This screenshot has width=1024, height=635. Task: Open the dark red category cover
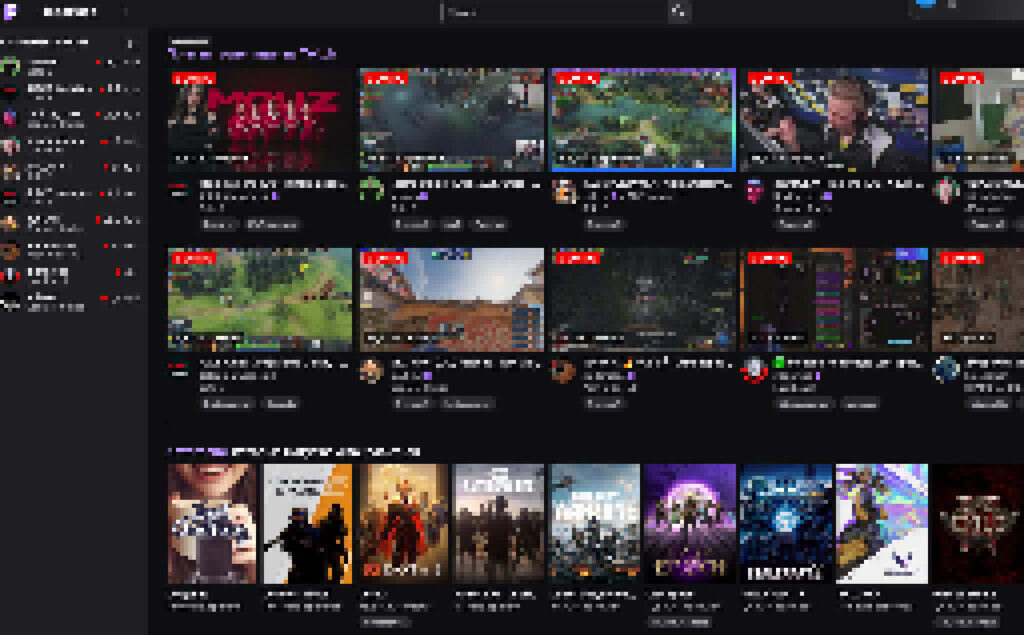coord(978,523)
